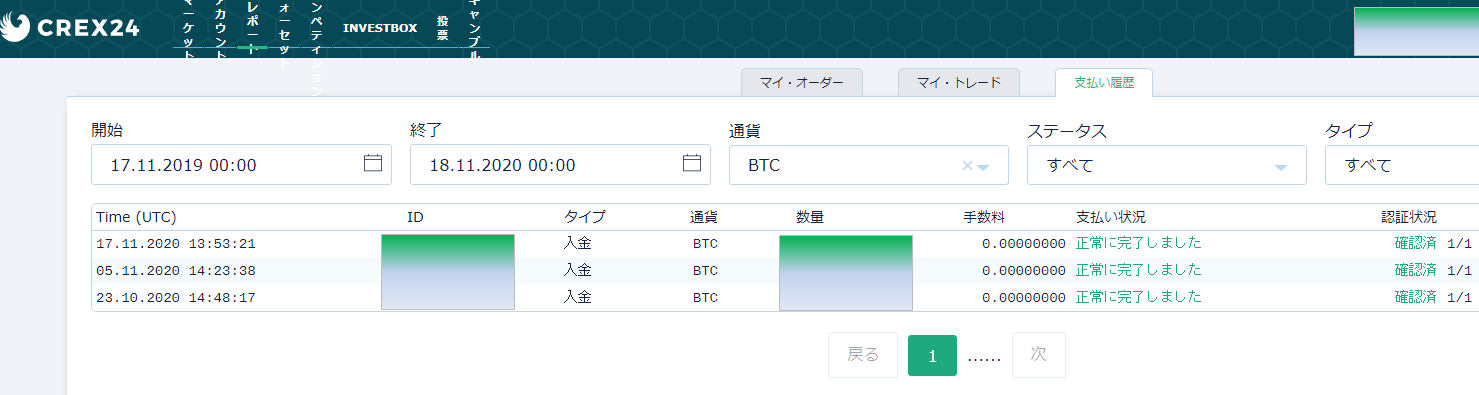Screen dimensions: 1479x395
Task: Expand the 通貨 currency dropdown arrow
Action: tap(983, 167)
